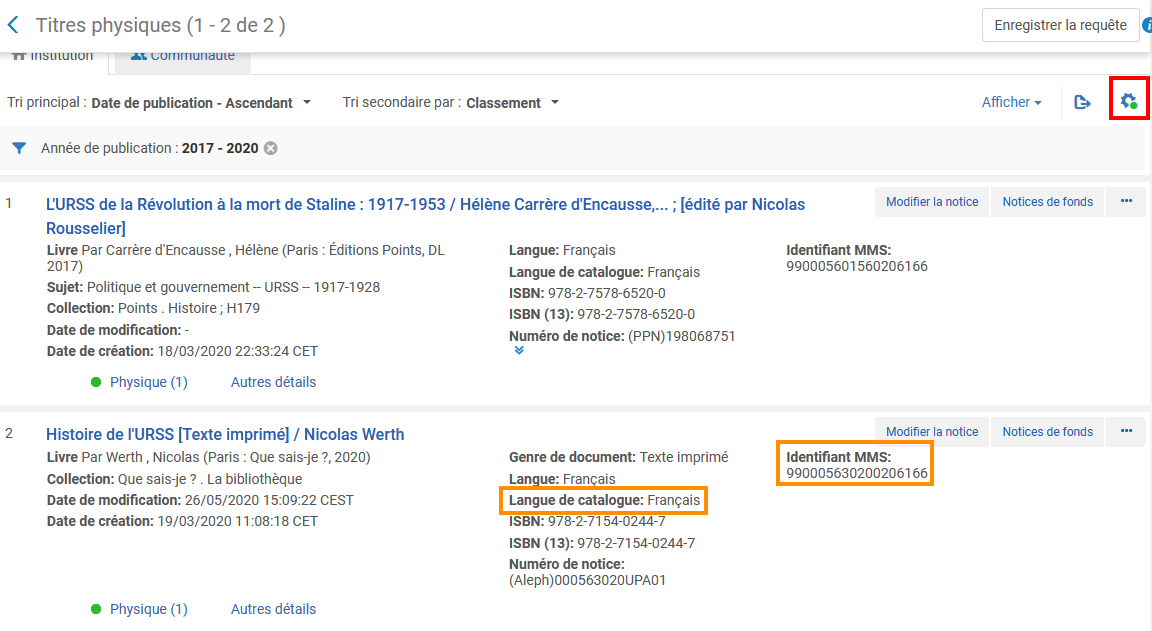Open the Histoire de l'URSS title link
Image resolution: width=1152 pixels, height=631 pixels.
225,434
